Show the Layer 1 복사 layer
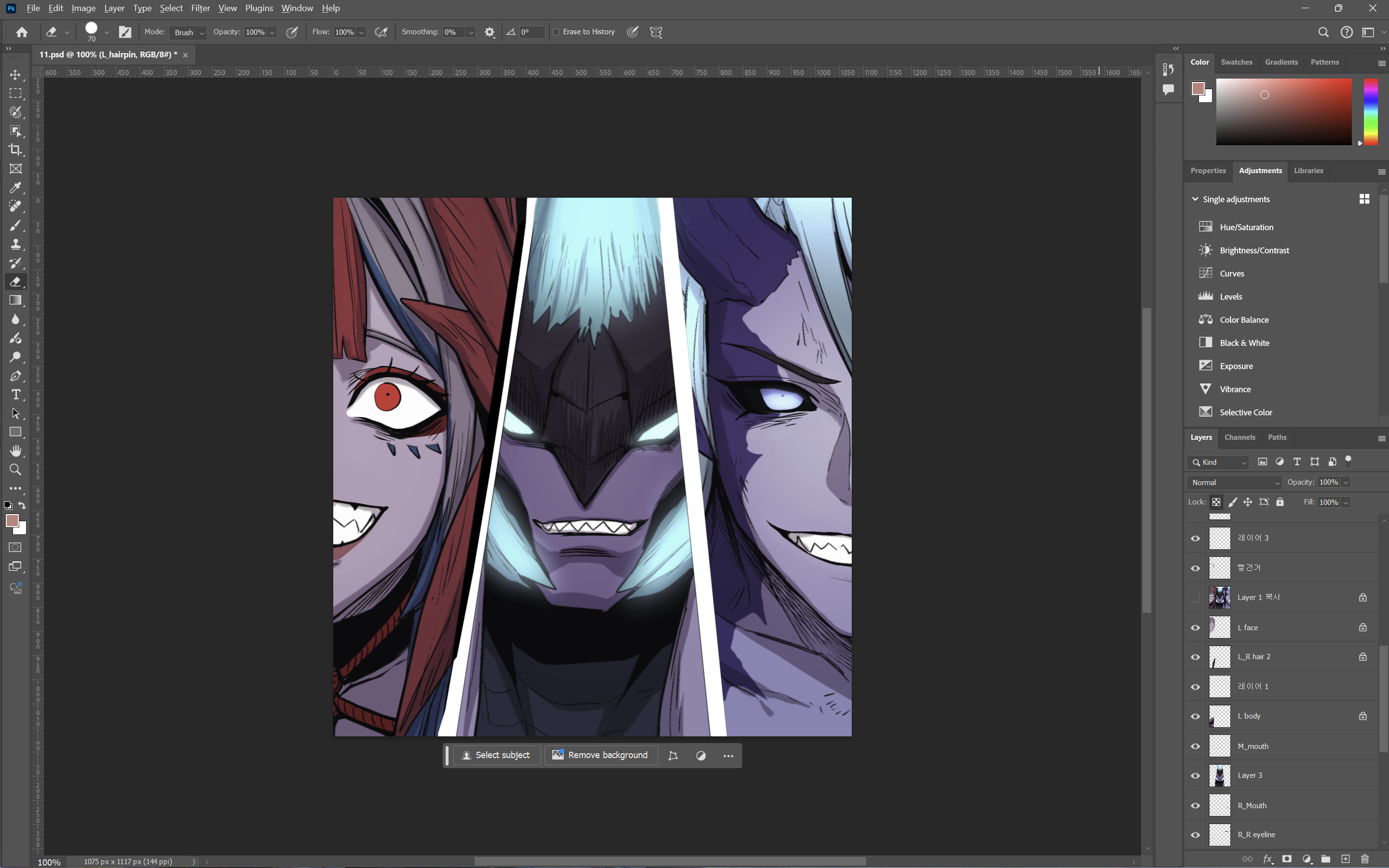The width and height of the screenshot is (1389, 868). (x=1196, y=597)
